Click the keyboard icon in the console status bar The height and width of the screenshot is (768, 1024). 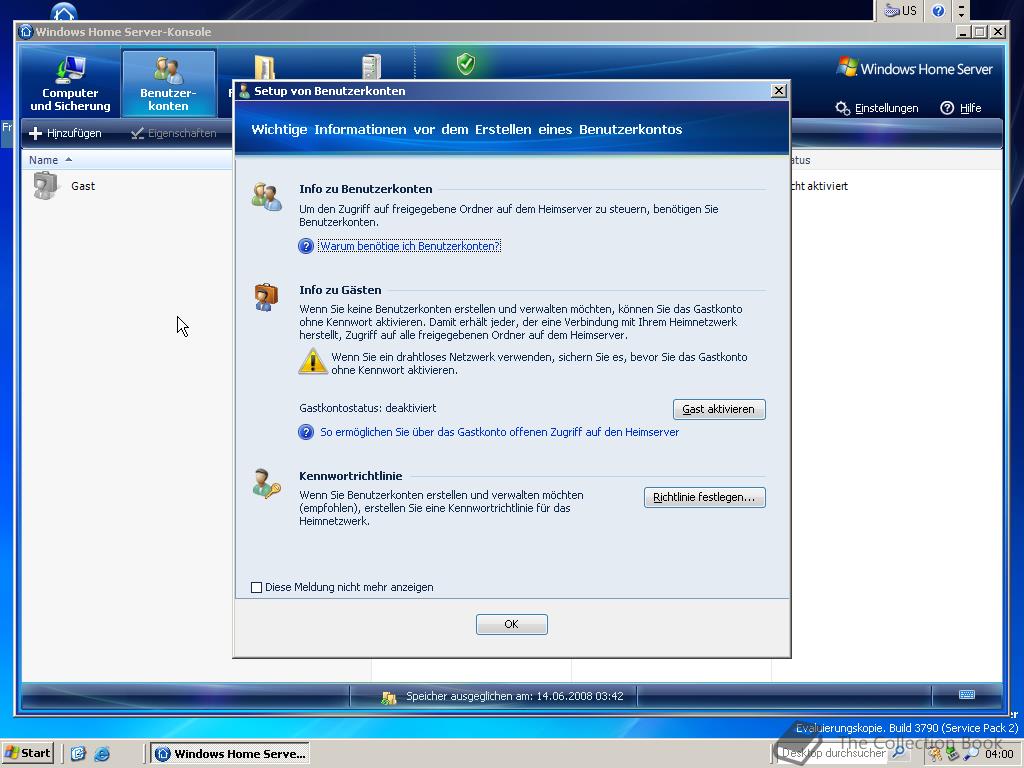pos(967,695)
